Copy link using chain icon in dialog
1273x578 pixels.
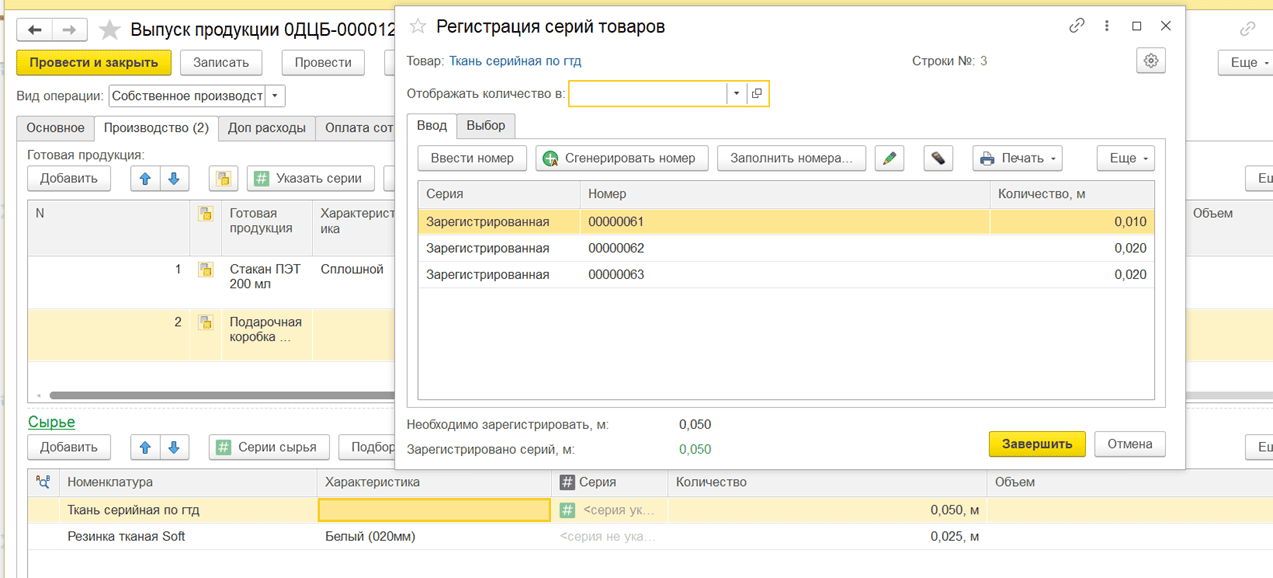pyautogui.click(x=1077, y=26)
